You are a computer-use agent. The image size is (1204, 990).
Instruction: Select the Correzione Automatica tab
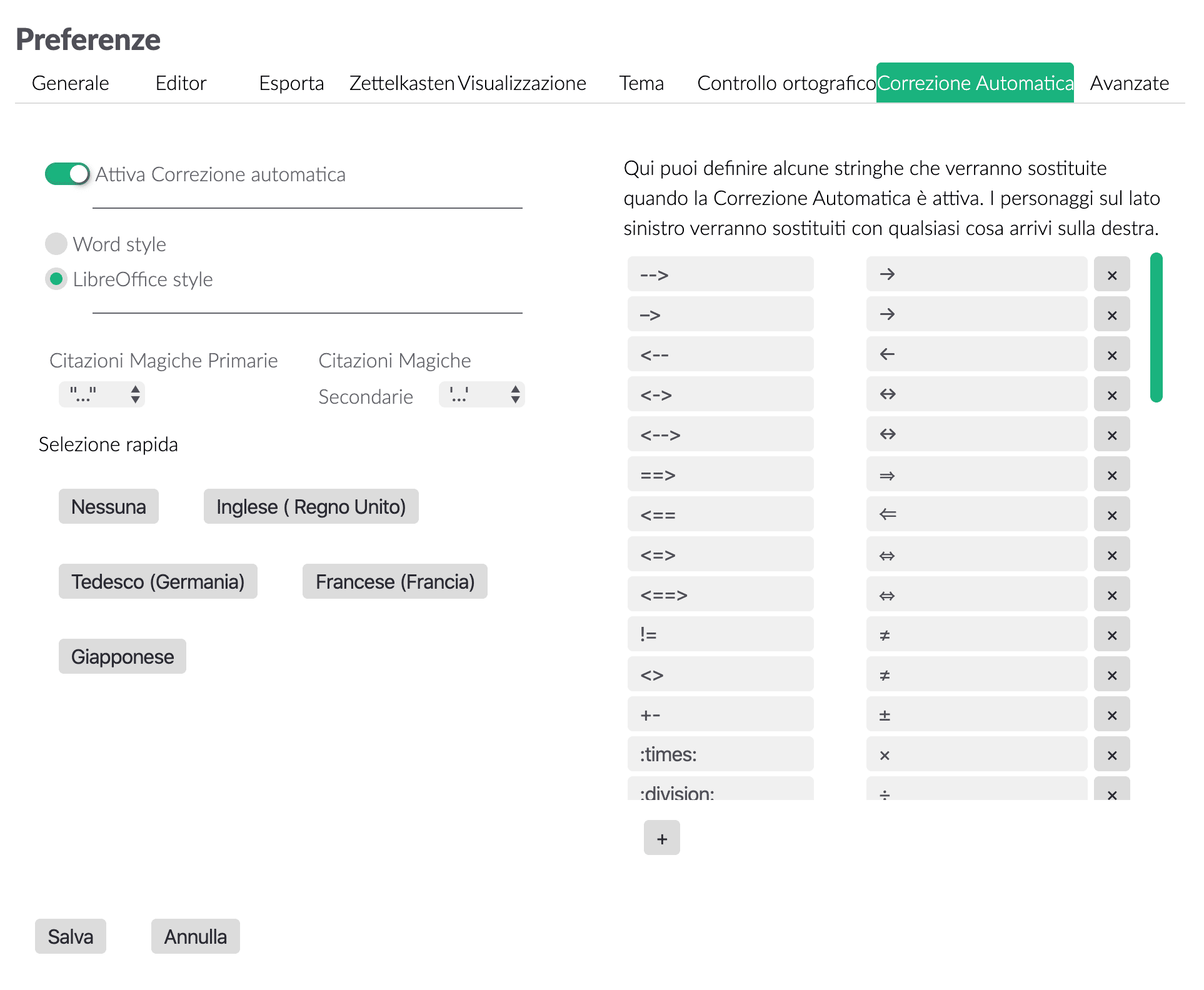[975, 83]
